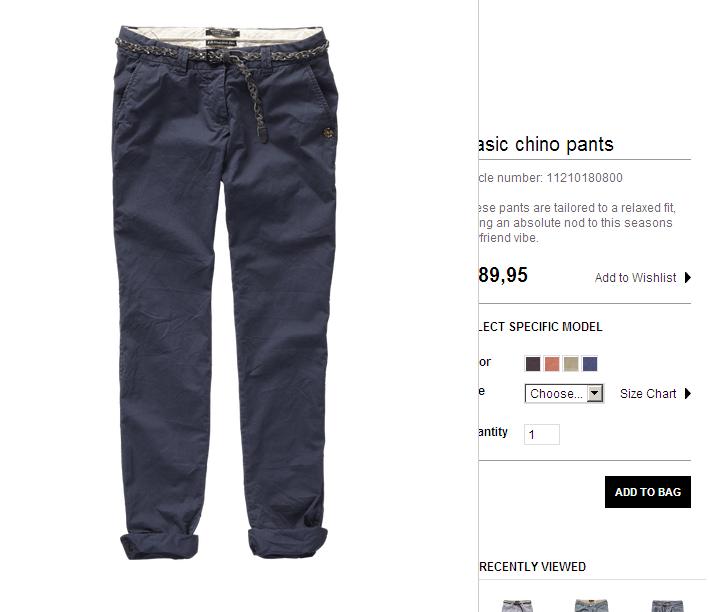Click the RECENTLY VIEWED heading
This screenshot has width=709, height=612.
533,567
